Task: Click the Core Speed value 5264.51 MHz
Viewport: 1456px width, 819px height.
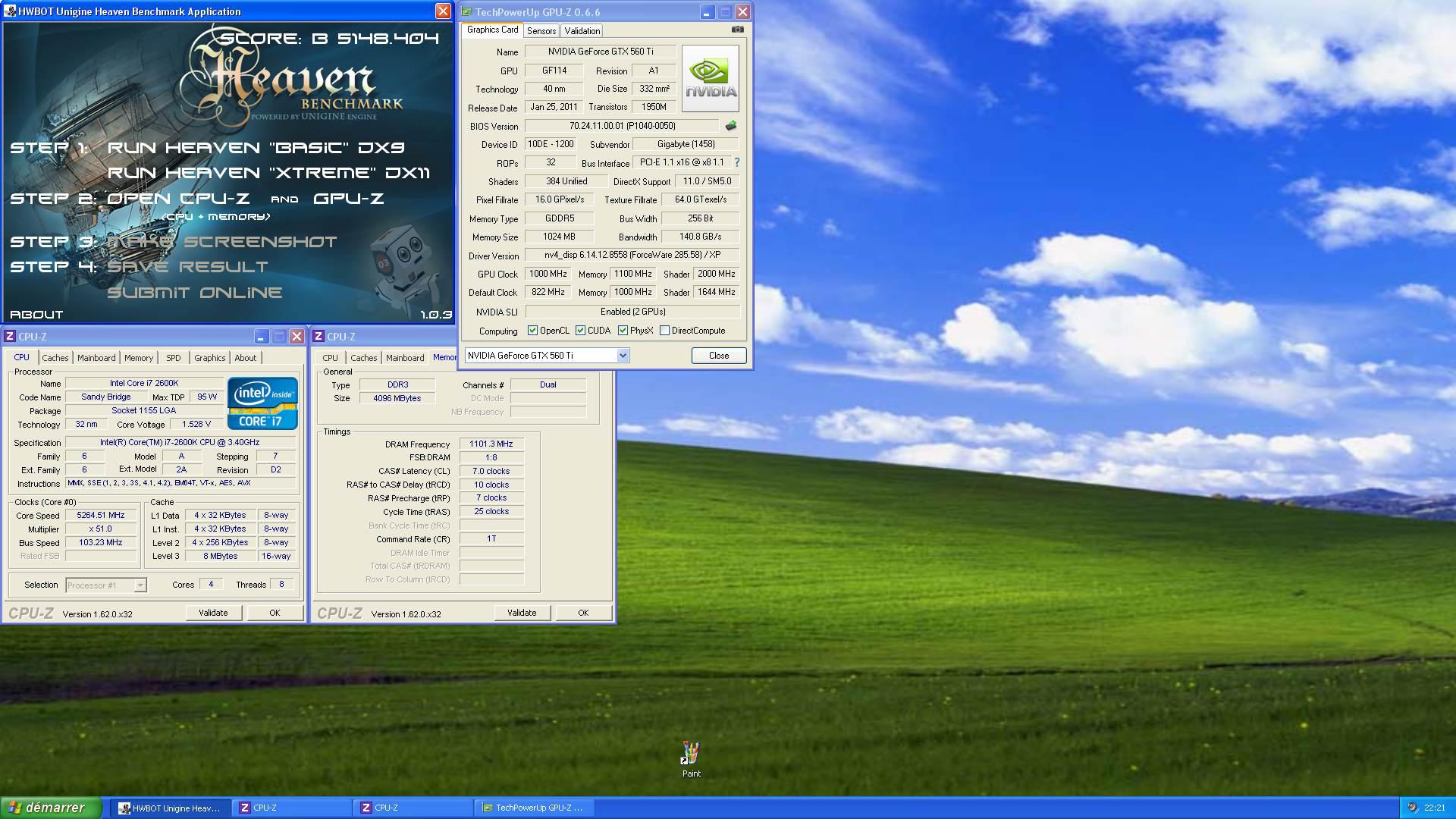Action: (100, 515)
